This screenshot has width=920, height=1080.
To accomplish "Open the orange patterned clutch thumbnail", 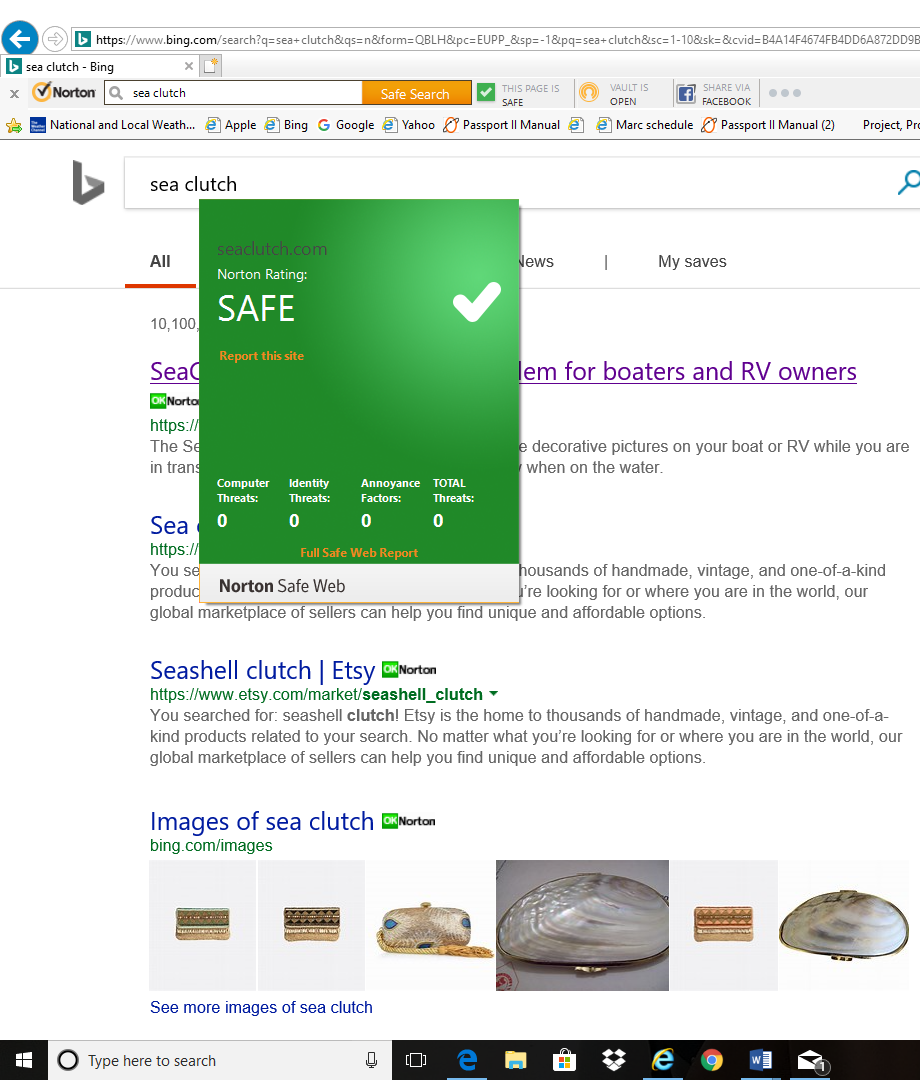I will click(x=724, y=925).
